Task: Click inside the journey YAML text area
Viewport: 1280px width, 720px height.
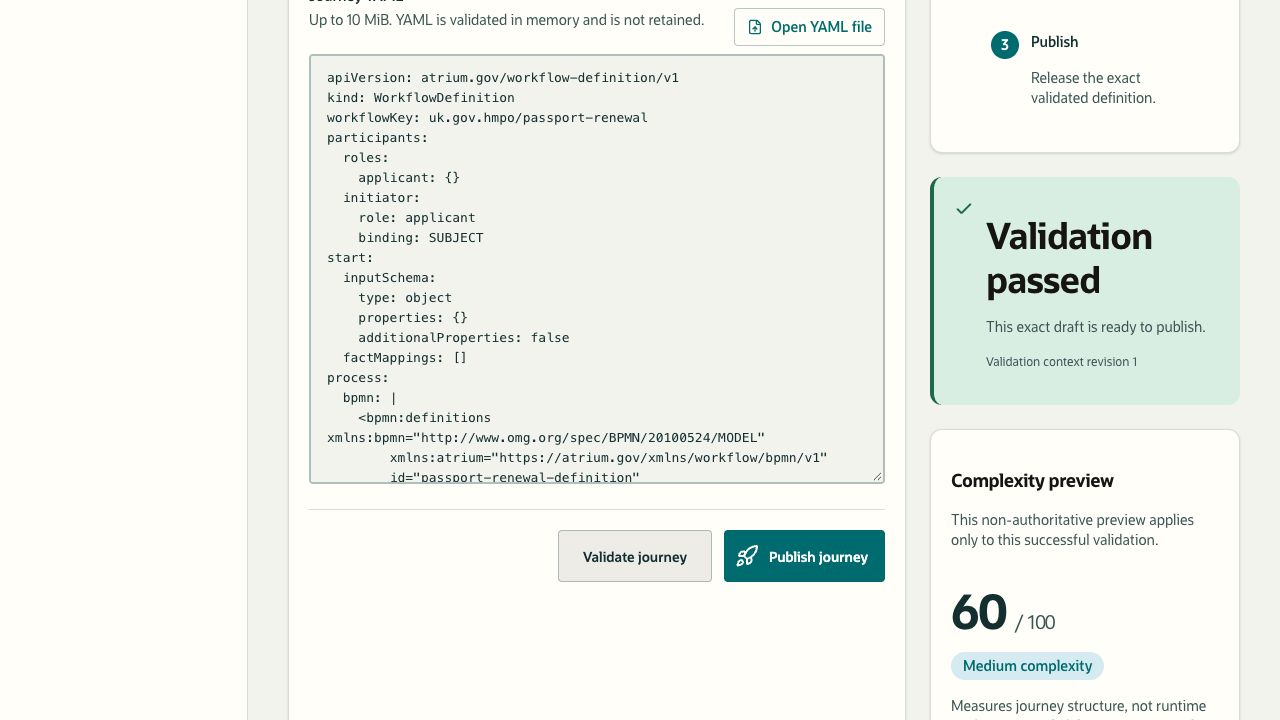Action: tap(597, 269)
